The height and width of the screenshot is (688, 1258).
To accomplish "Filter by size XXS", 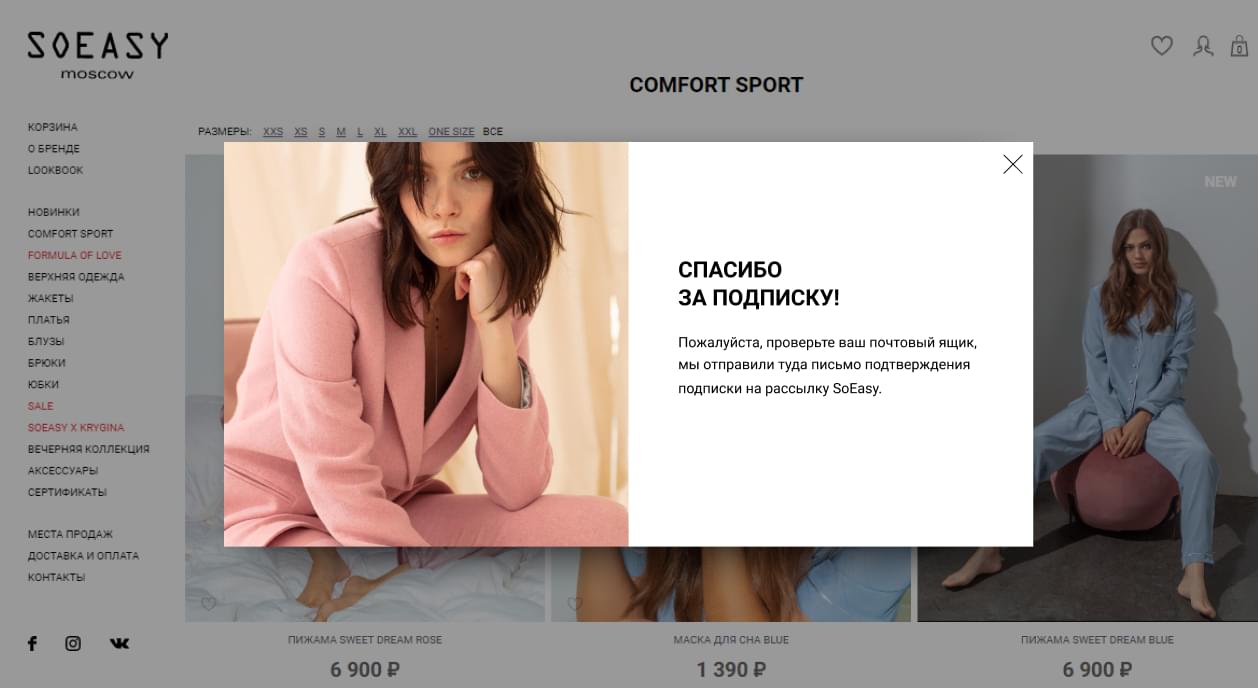I will coord(273,132).
